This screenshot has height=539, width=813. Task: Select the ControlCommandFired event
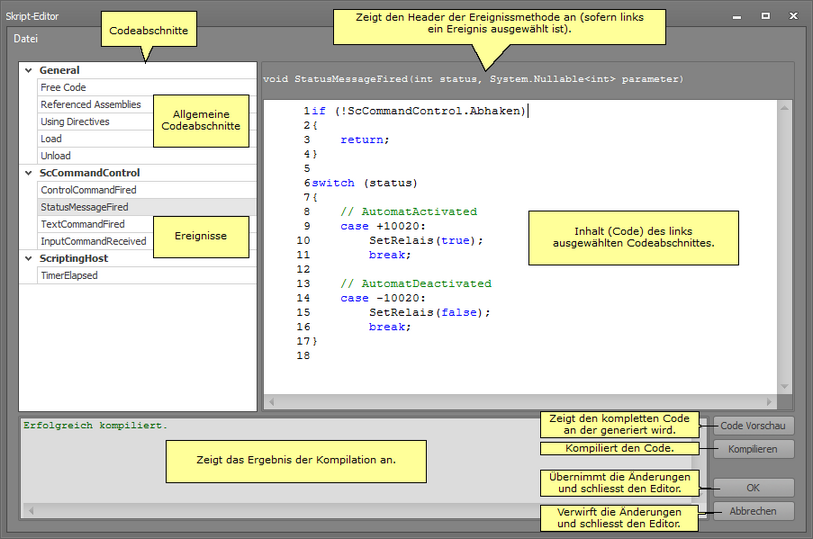click(x=147, y=190)
